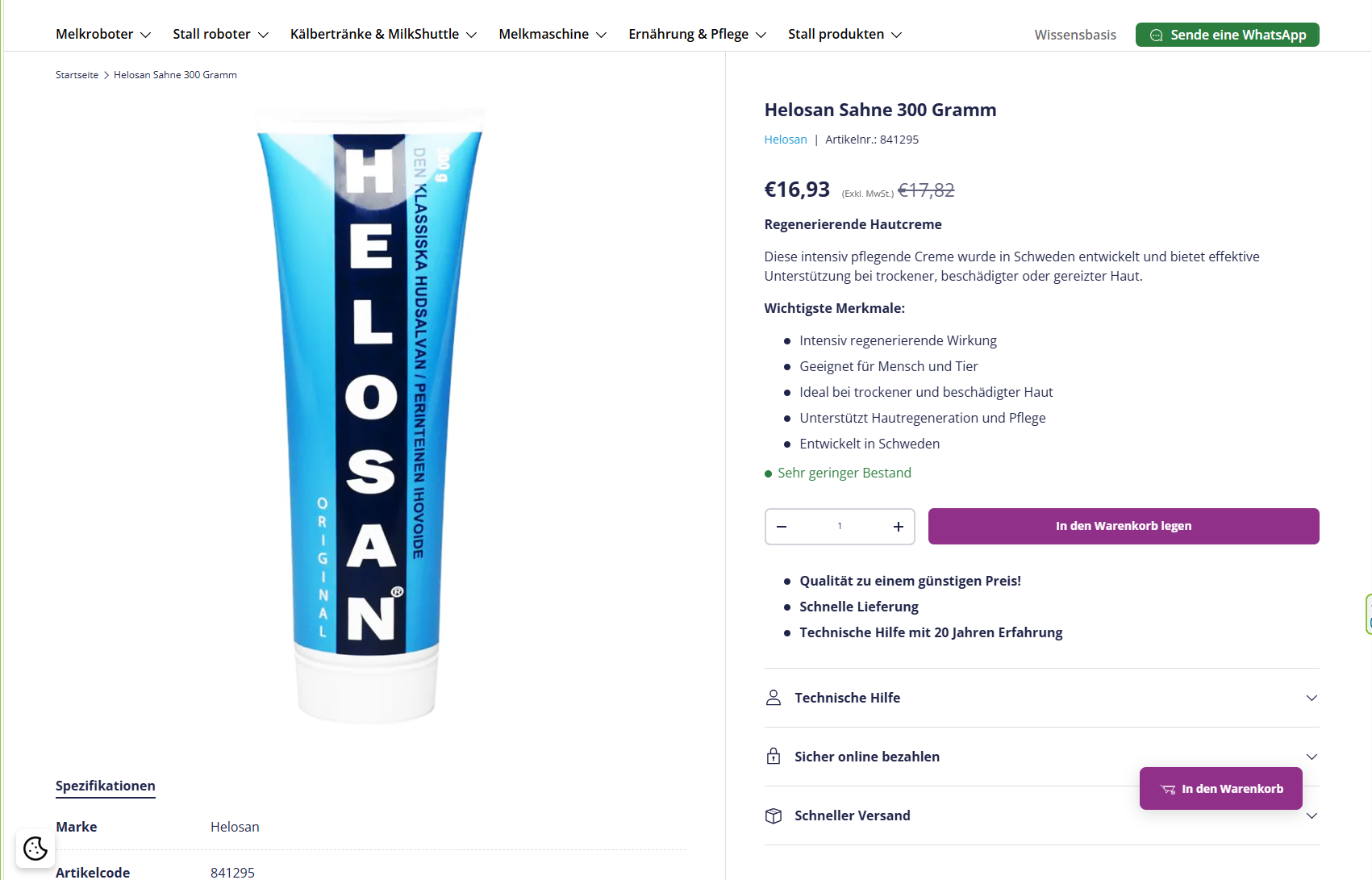1372x880 pixels.
Task: Open the Melkroboter dropdown menu
Action: (x=103, y=34)
